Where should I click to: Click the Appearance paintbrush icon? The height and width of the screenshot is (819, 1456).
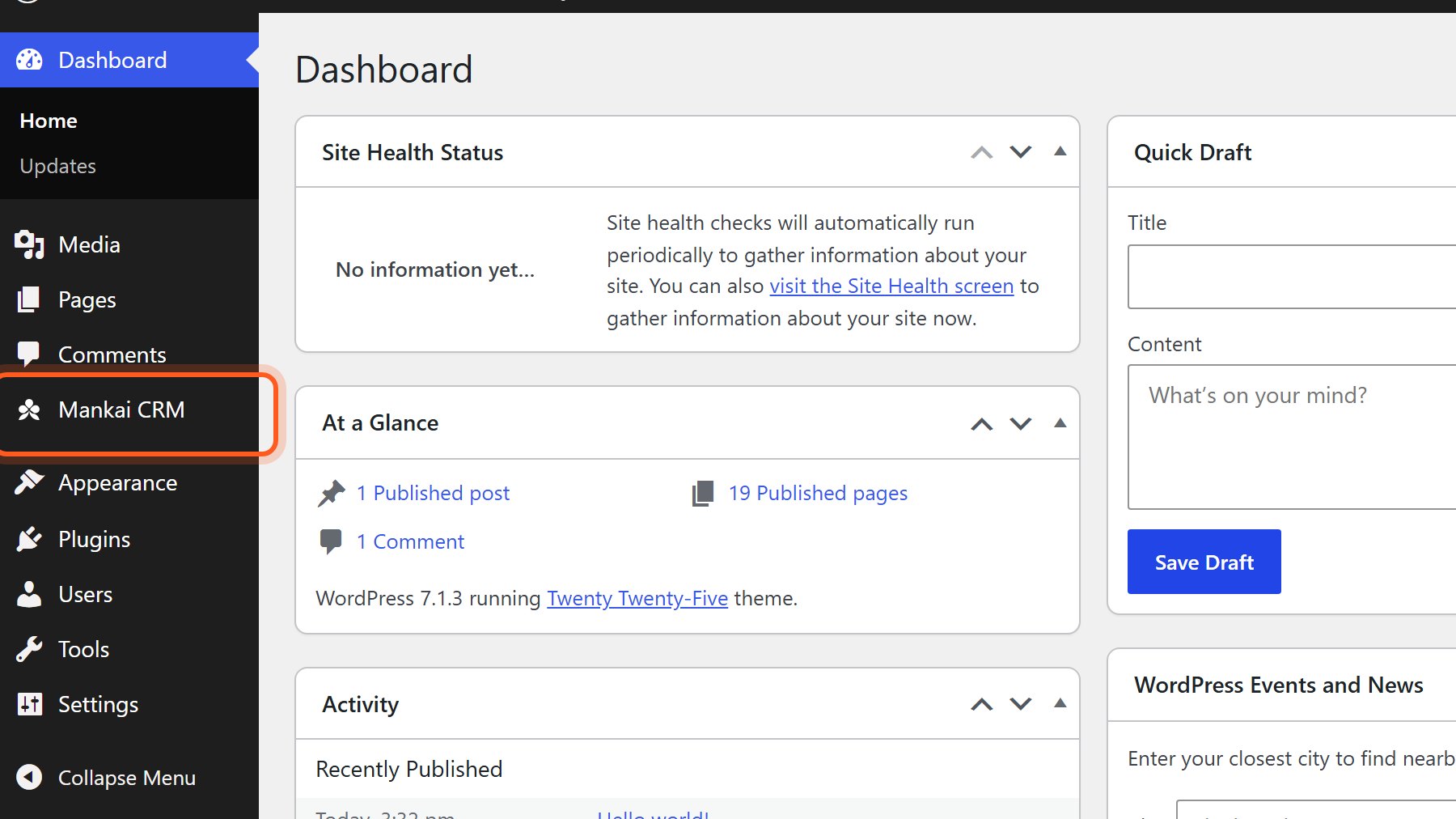click(x=29, y=482)
